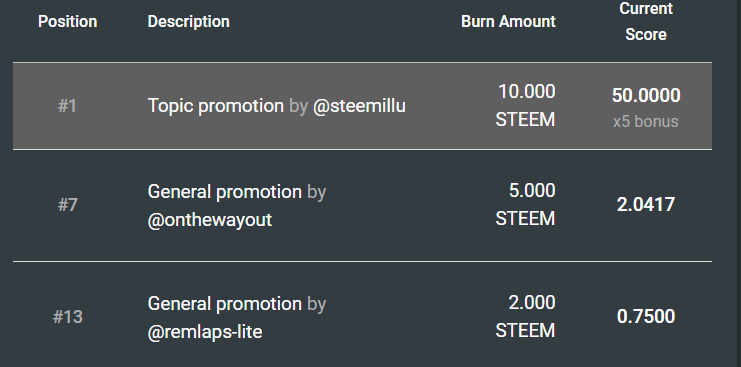
Task: Click the 5.000 STEEM burn amount
Action: tap(526, 205)
